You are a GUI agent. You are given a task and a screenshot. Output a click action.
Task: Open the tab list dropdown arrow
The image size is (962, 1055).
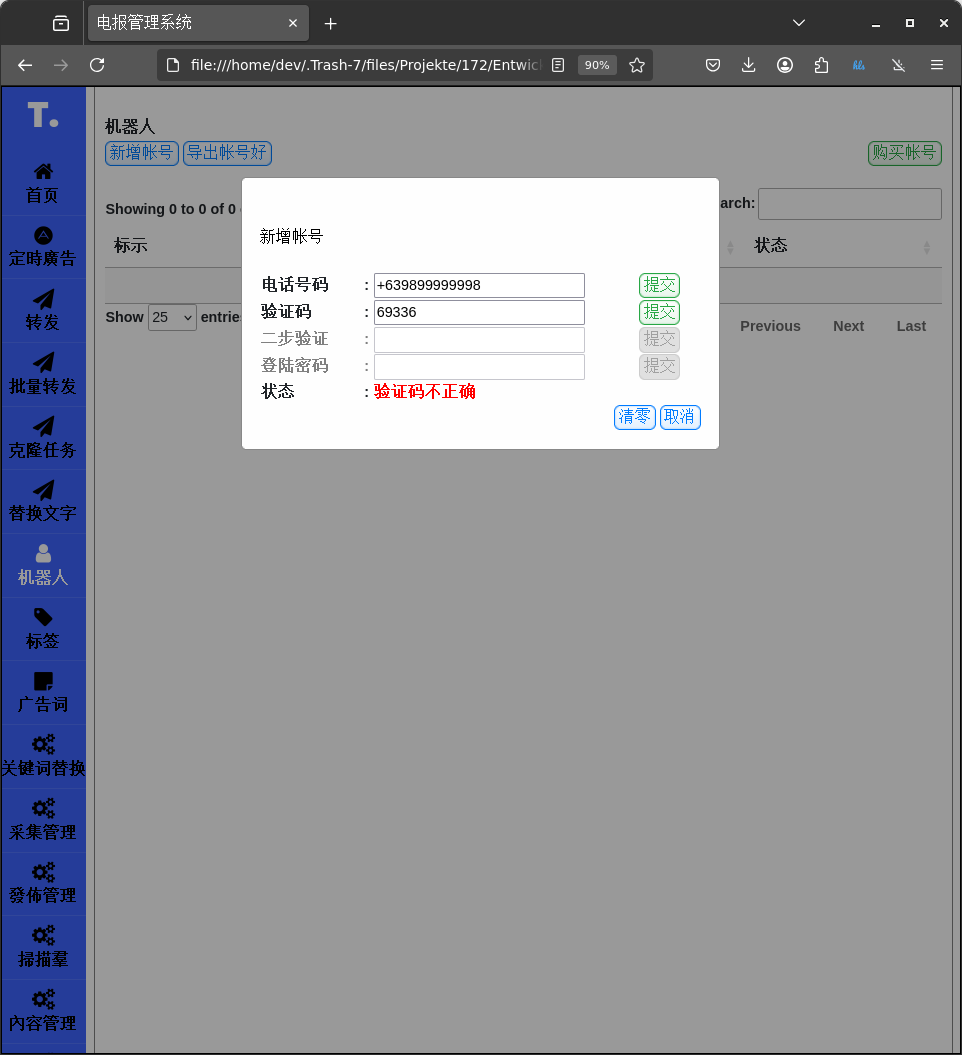pos(798,22)
